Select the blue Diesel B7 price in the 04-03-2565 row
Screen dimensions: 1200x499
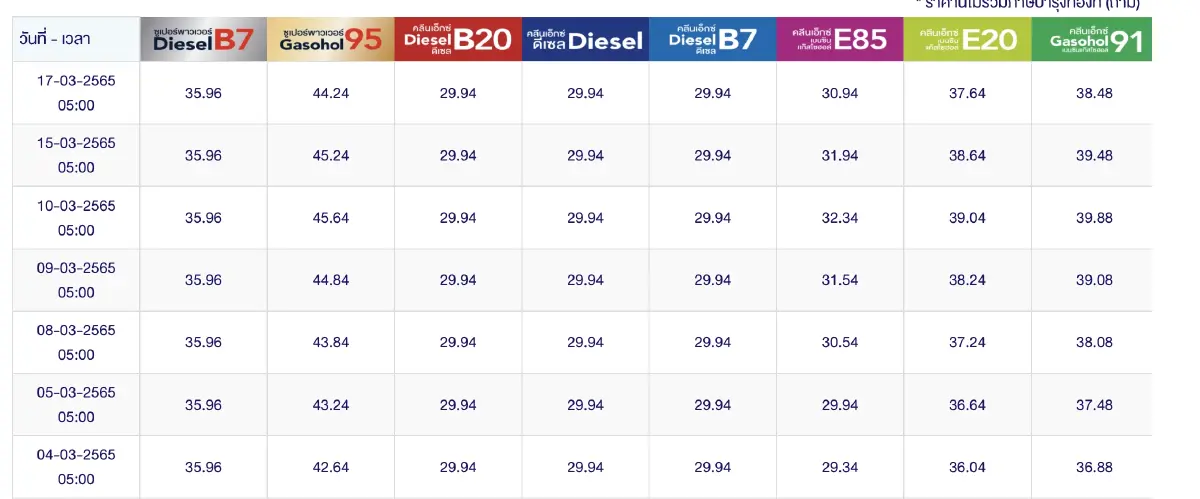click(713, 467)
